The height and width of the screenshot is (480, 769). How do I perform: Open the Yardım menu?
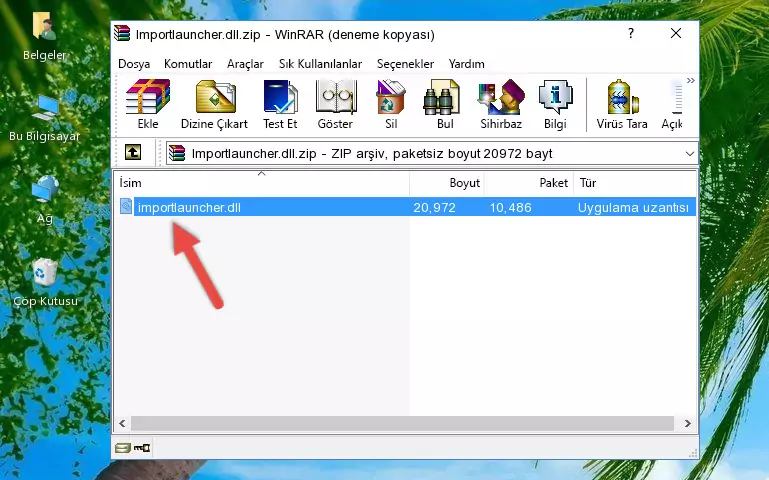pyautogui.click(x=466, y=64)
